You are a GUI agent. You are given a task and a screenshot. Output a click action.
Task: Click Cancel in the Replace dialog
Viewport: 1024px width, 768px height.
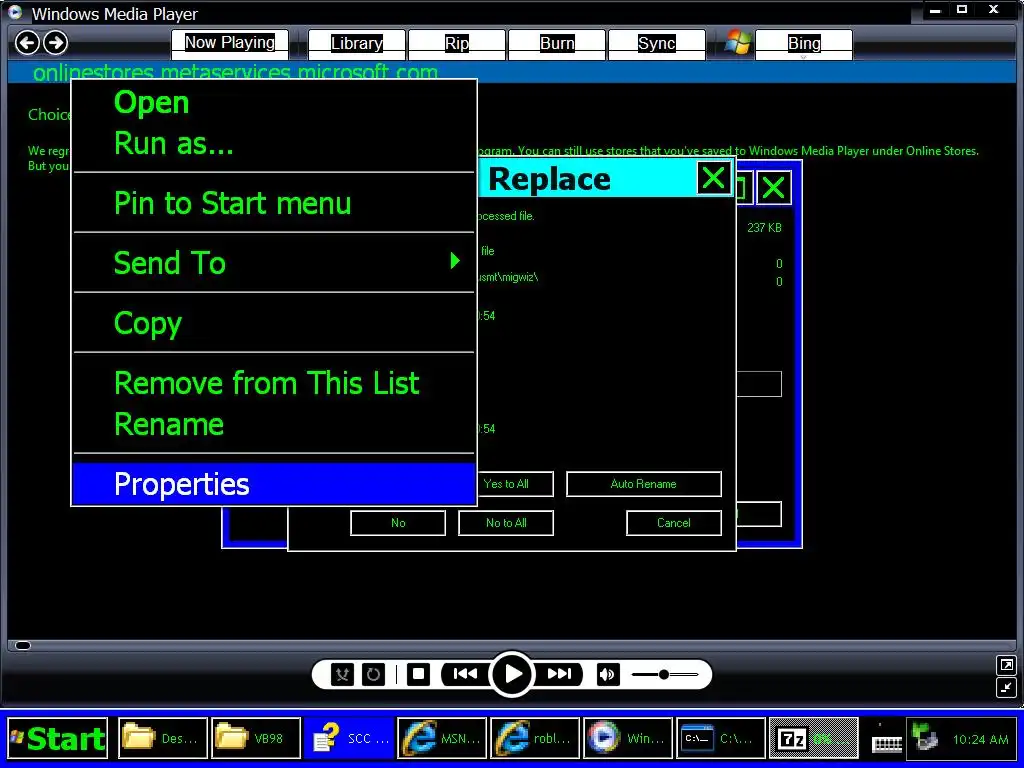[673, 522]
